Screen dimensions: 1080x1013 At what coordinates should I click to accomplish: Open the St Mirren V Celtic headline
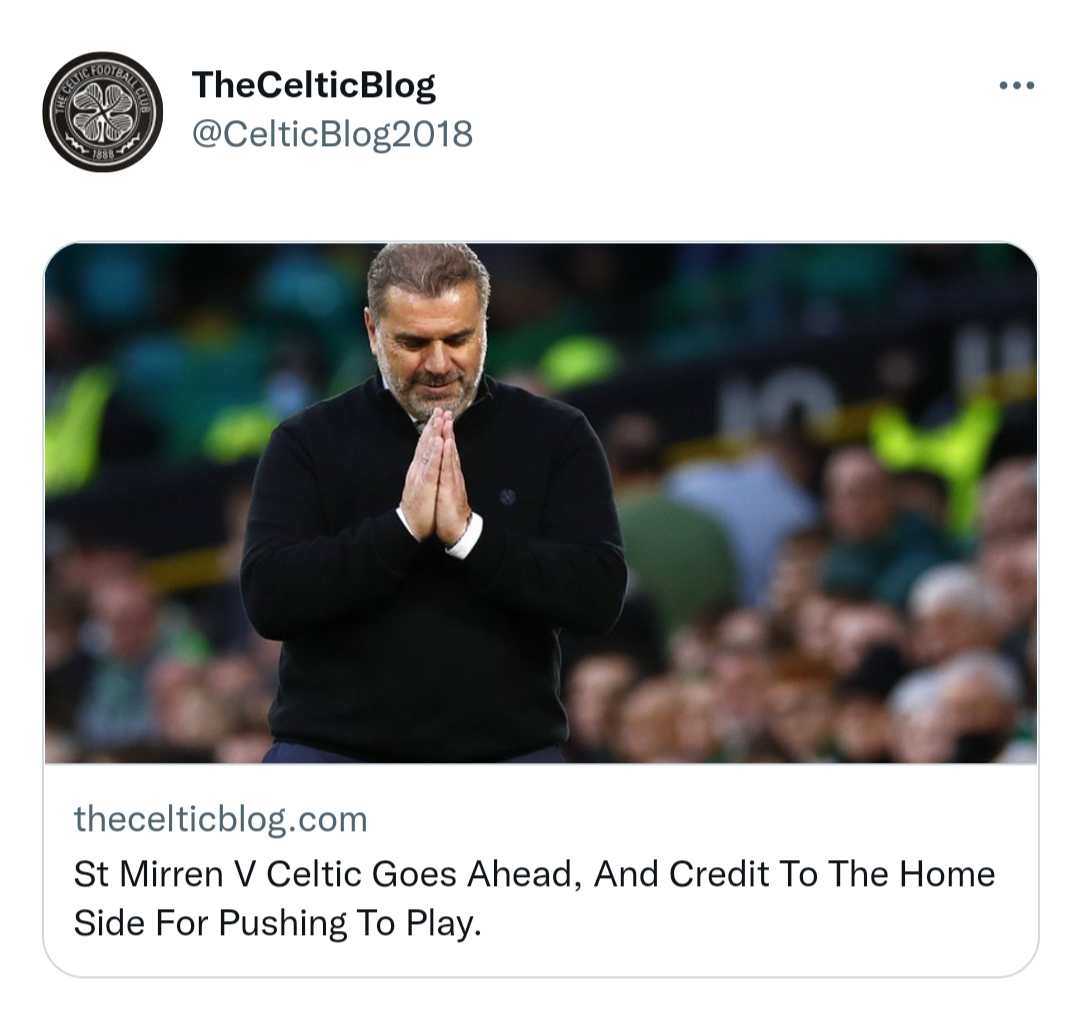point(534,899)
